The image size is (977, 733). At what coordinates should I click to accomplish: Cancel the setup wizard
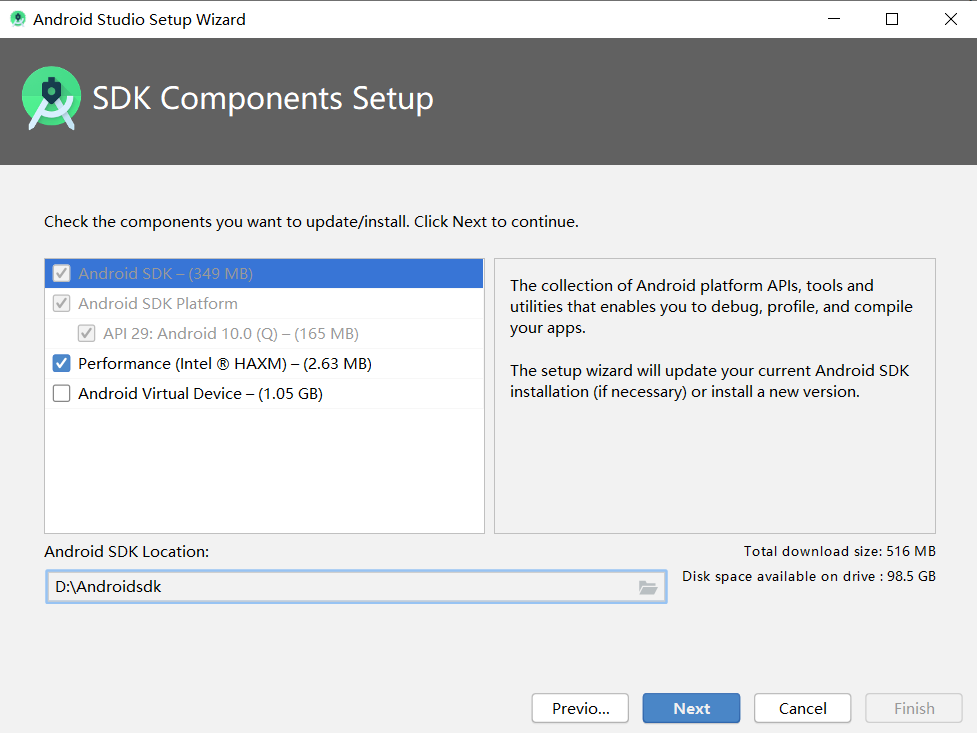coord(803,708)
